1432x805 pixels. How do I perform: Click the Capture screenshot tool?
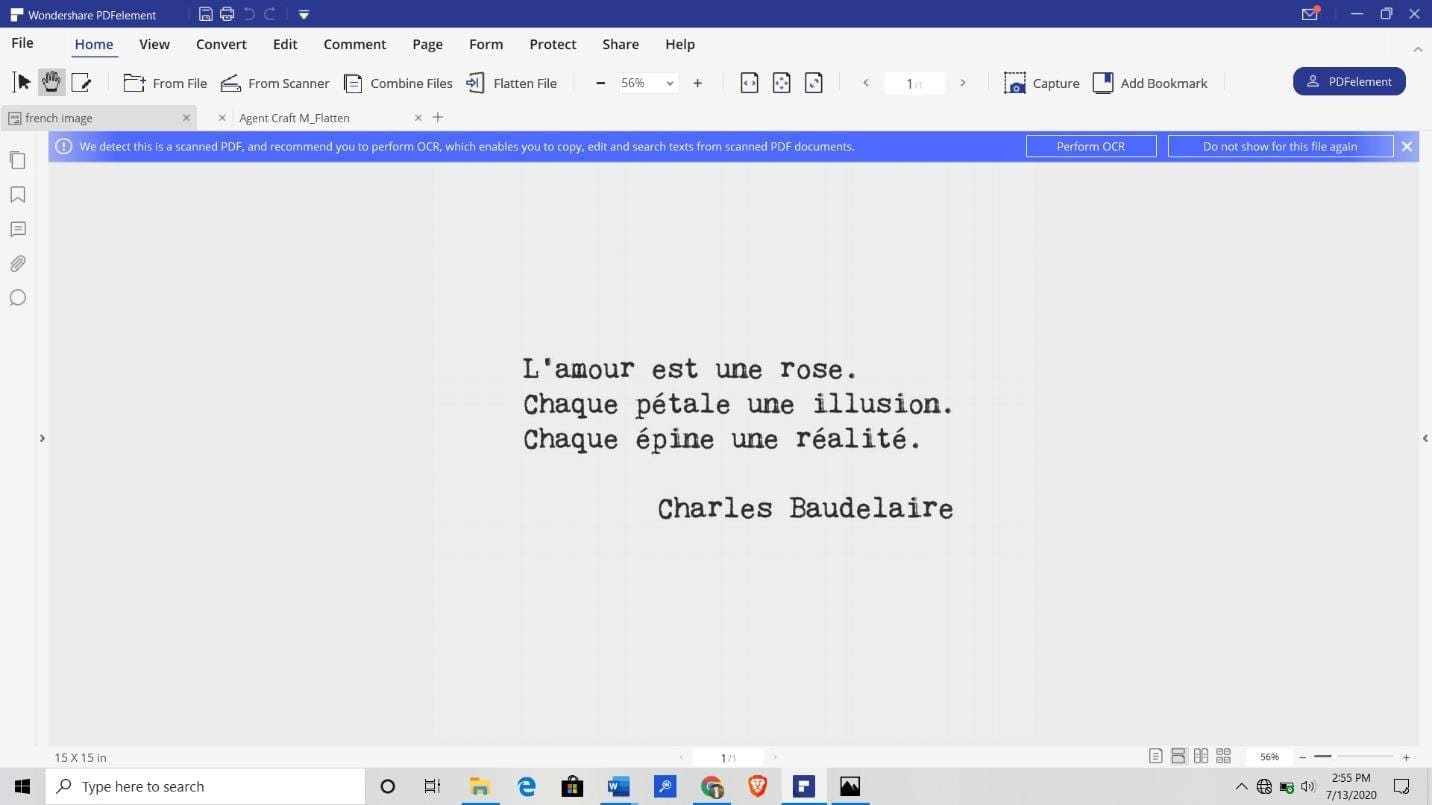1042,83
